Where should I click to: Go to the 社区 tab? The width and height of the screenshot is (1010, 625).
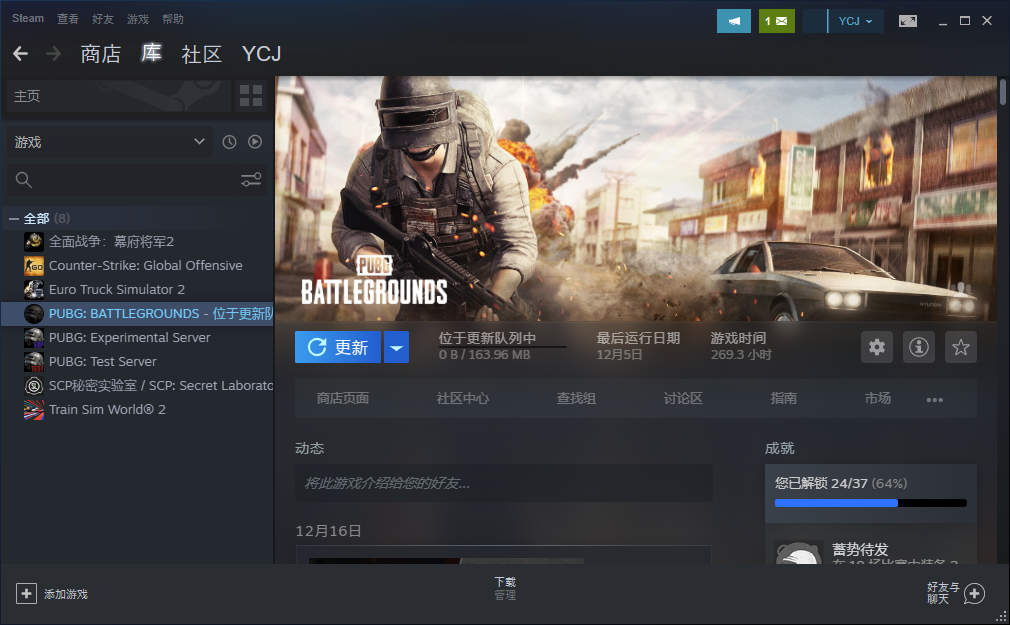[x=202, y=54]
